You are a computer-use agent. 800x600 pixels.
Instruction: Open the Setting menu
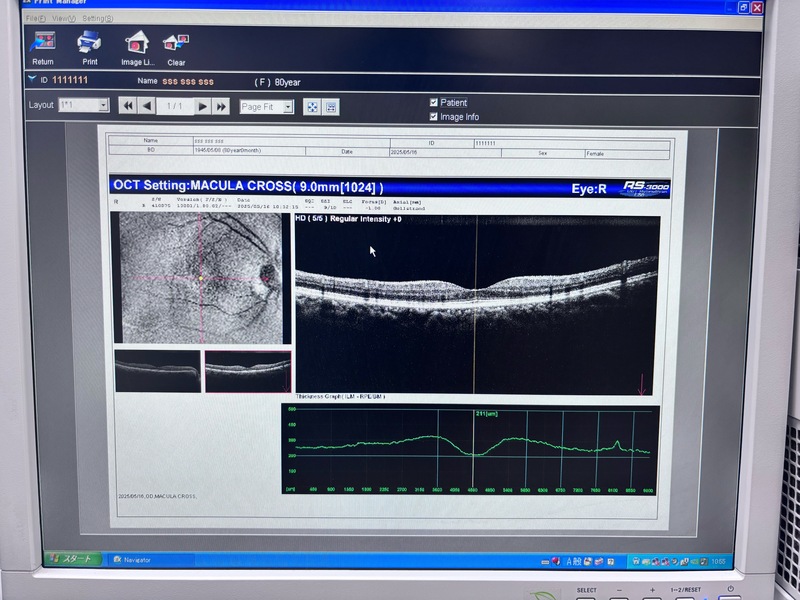pyautogui.click(x=97, y=18)
